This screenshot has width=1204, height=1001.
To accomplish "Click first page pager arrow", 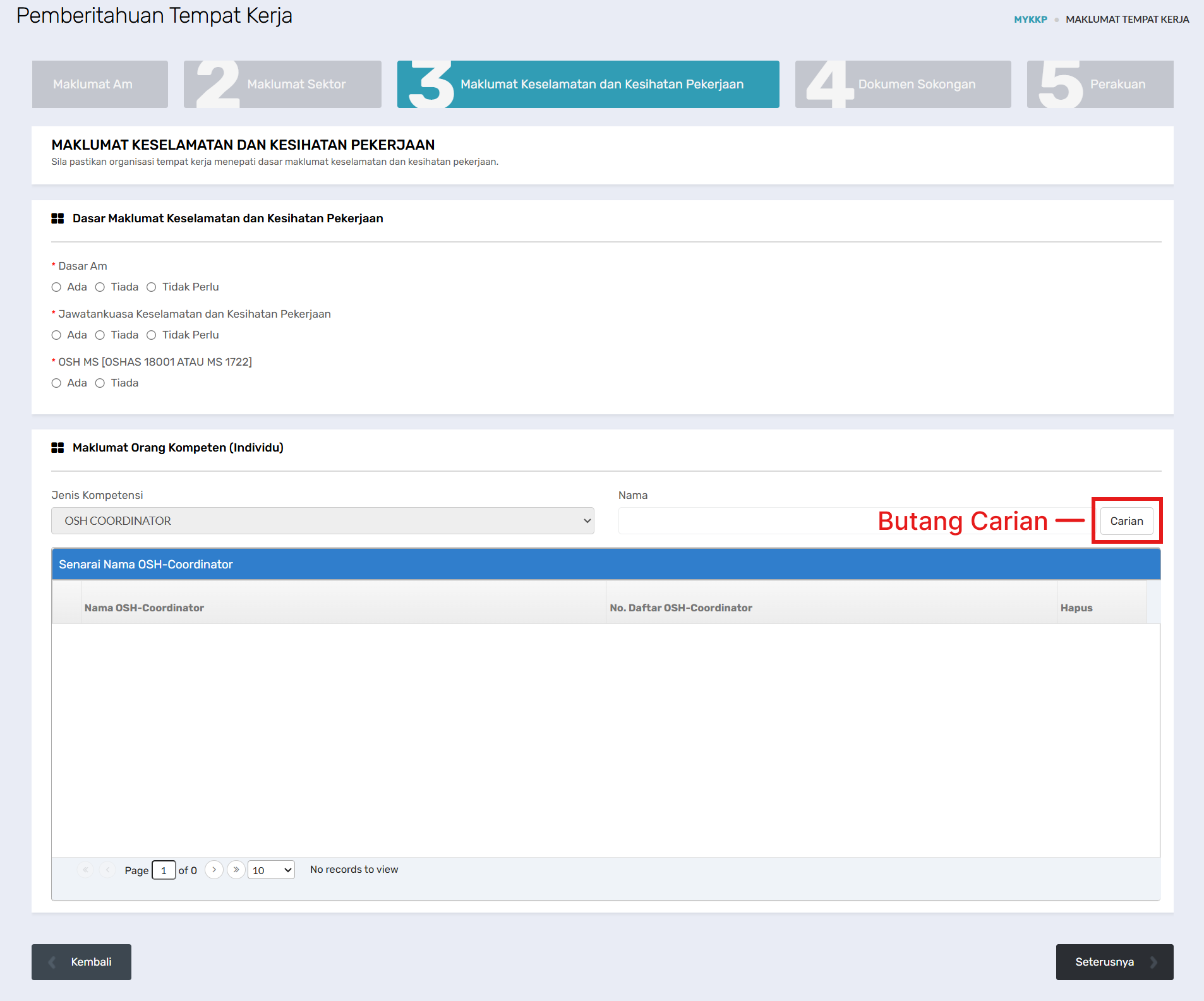I will coord(85,870).
